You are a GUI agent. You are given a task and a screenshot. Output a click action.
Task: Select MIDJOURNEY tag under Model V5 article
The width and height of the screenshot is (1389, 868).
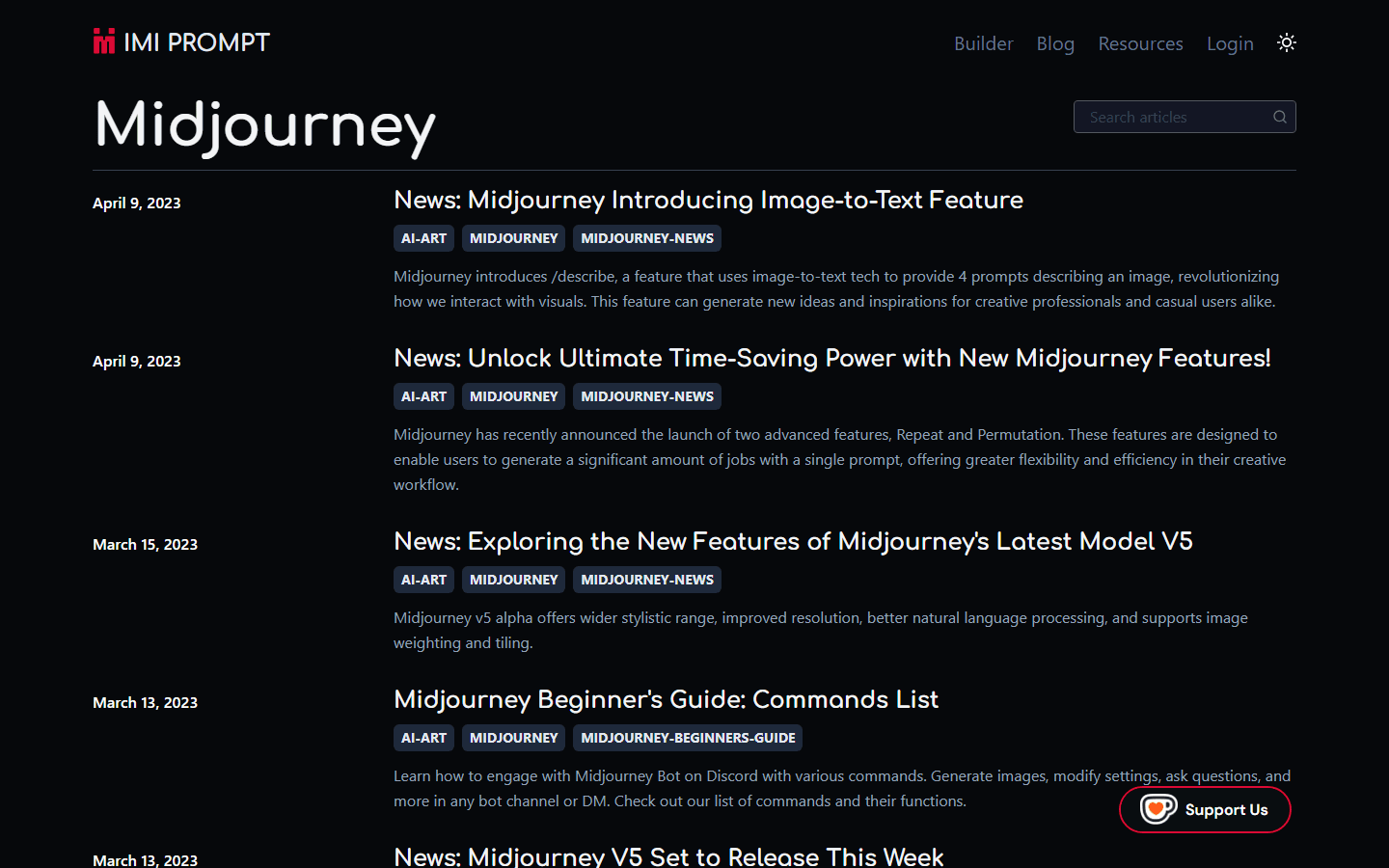coord(513,580)
